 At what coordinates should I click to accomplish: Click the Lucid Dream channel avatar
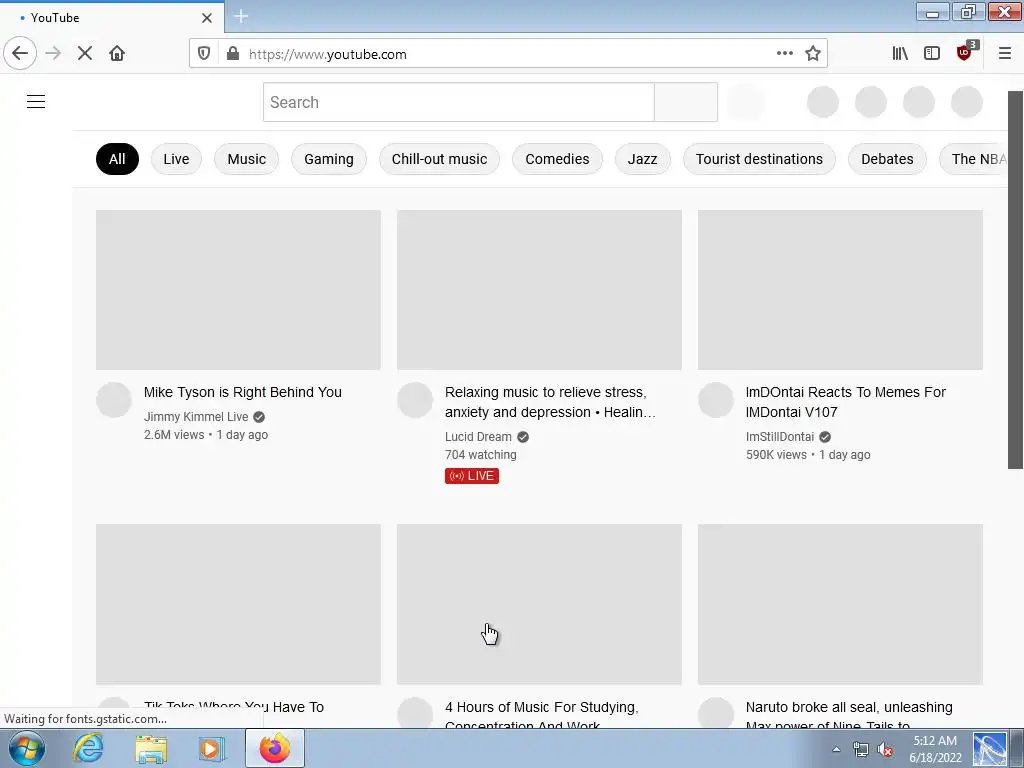(415, 400)
